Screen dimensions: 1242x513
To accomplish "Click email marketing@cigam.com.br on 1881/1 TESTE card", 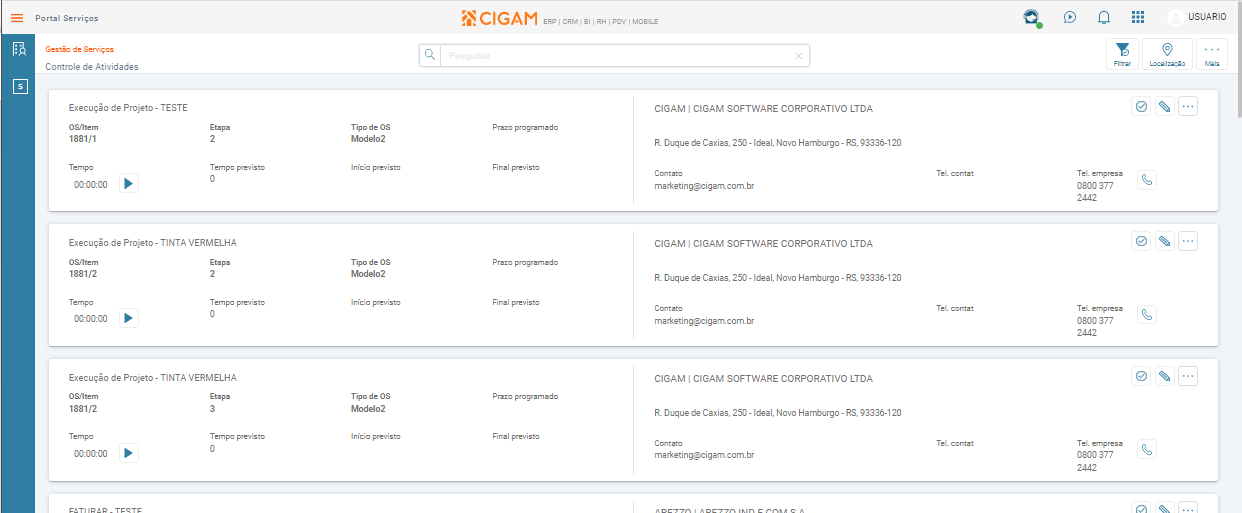I will coord(704,186).
